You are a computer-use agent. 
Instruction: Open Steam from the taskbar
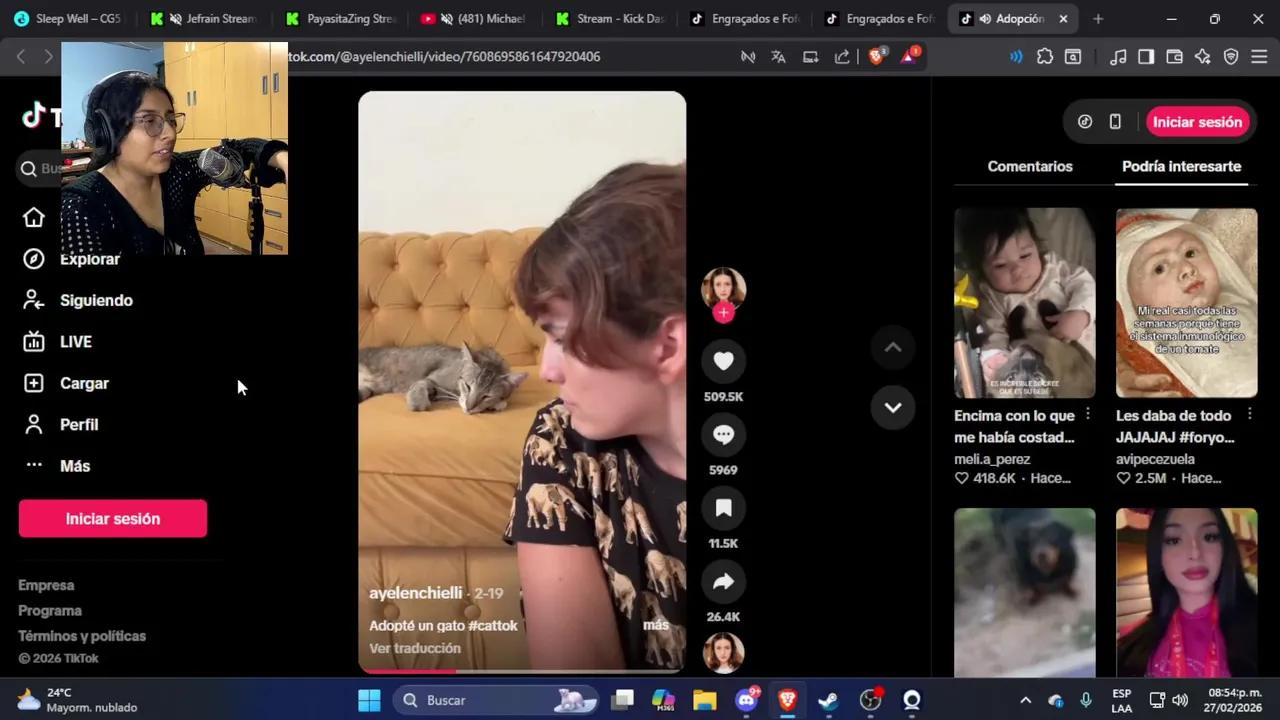pyautogui.click(x=828, y=700)
